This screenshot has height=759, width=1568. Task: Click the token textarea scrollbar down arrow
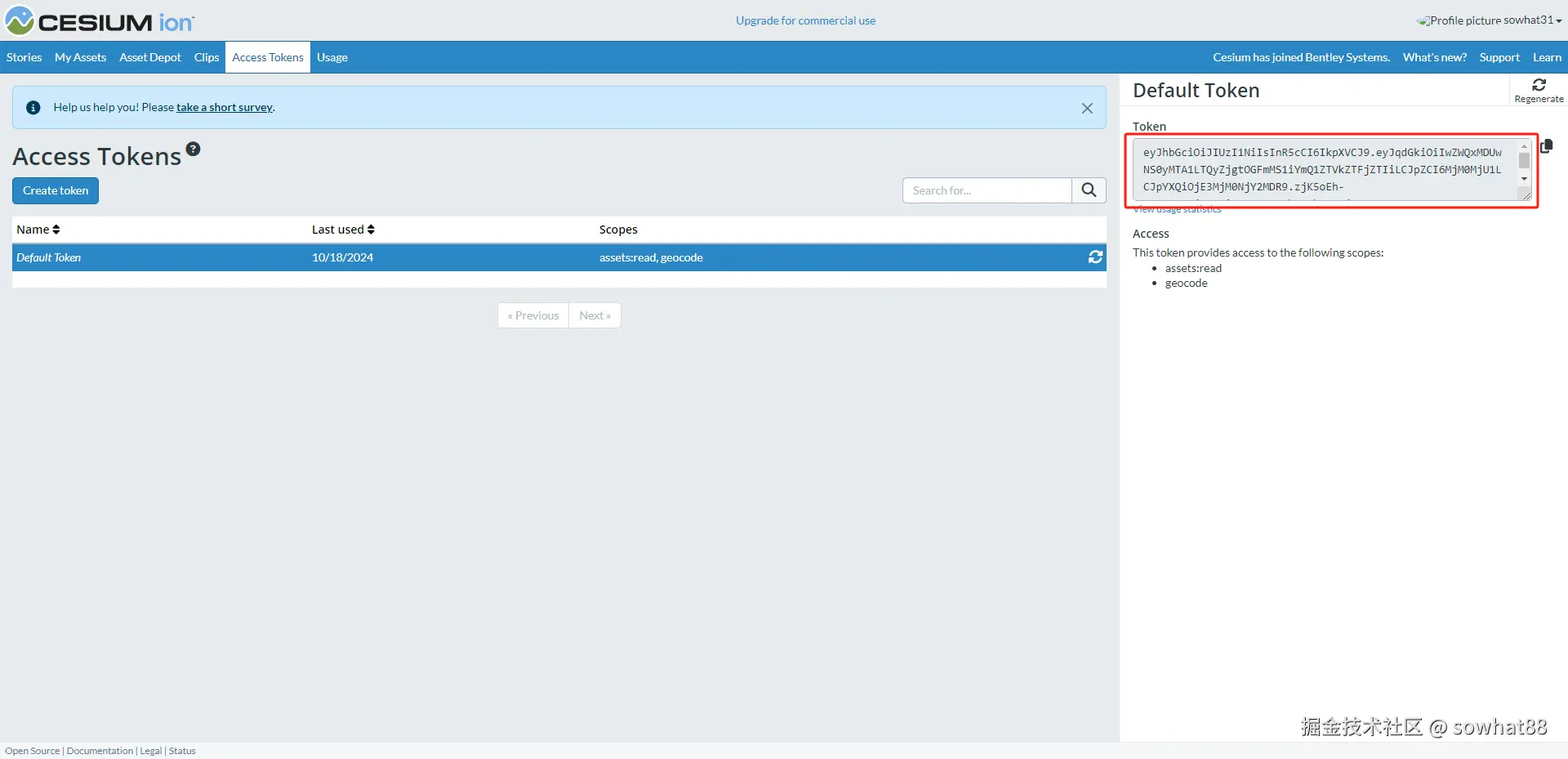tap(1524, 179)
